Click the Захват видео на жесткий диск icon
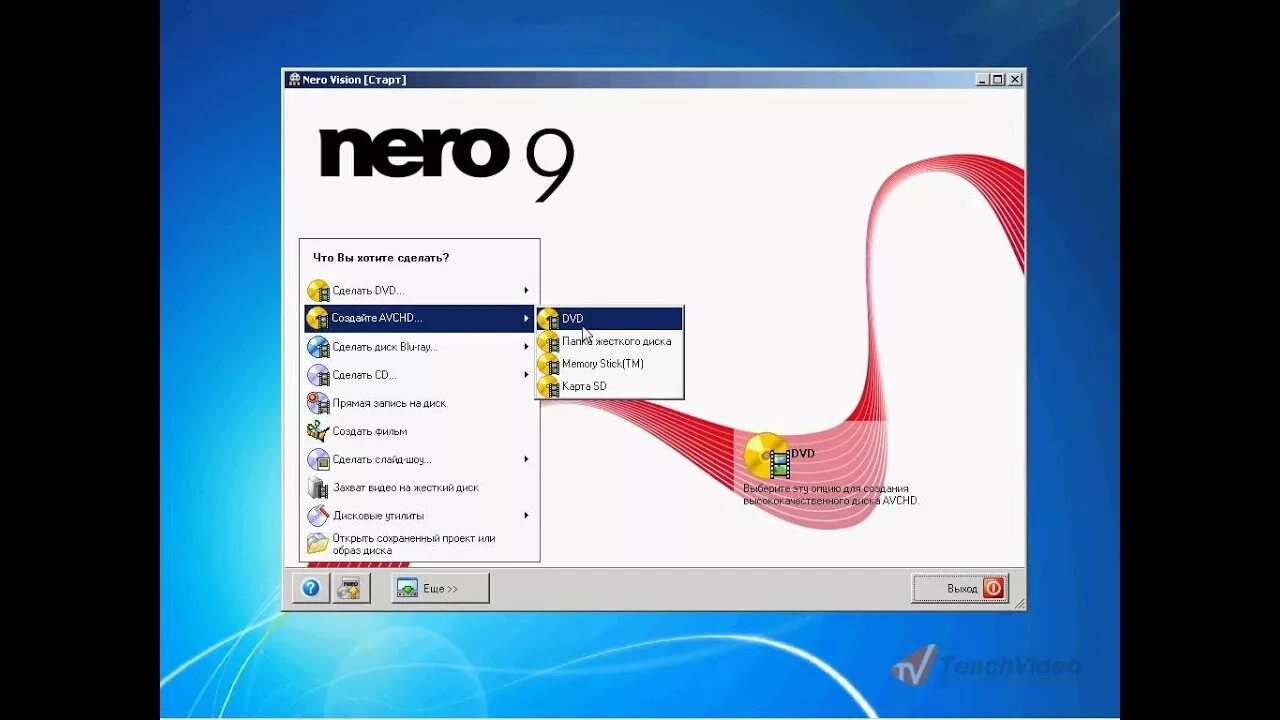The image size is (1280, 720). pyautogui.click(x=318, y=488)
